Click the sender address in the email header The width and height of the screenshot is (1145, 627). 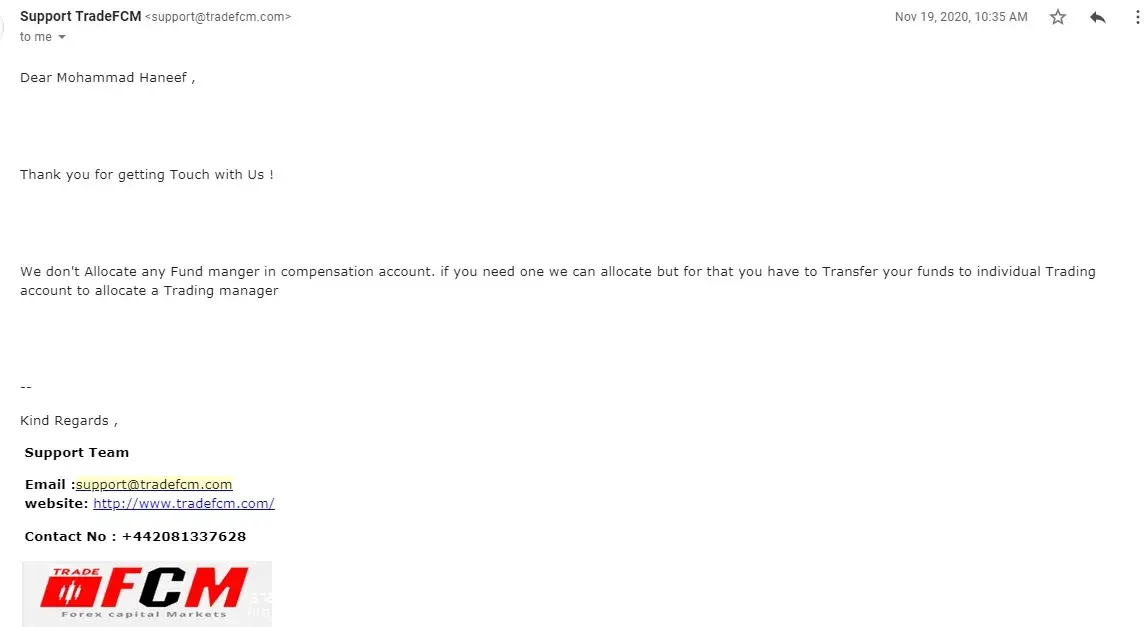pos(218,17)
